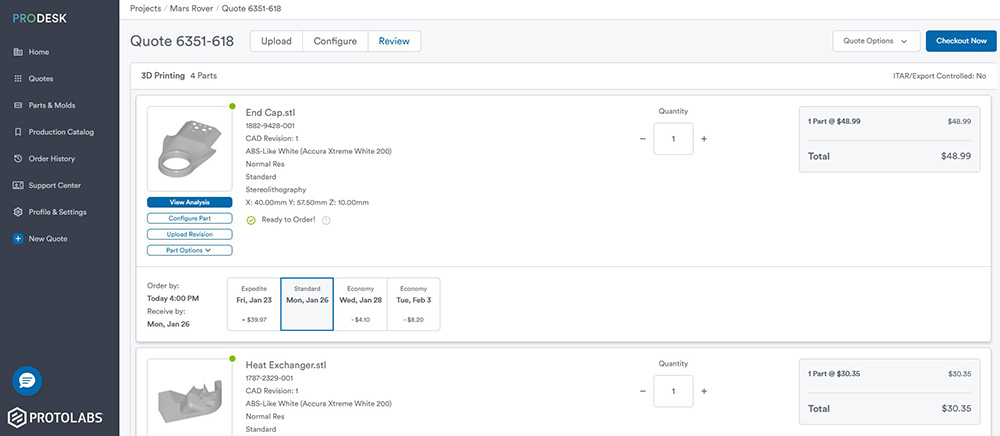The width and height of the screenshot is (1000, 436).
Task: Start a New Quote with plus icon
Action: pos(18,239)
